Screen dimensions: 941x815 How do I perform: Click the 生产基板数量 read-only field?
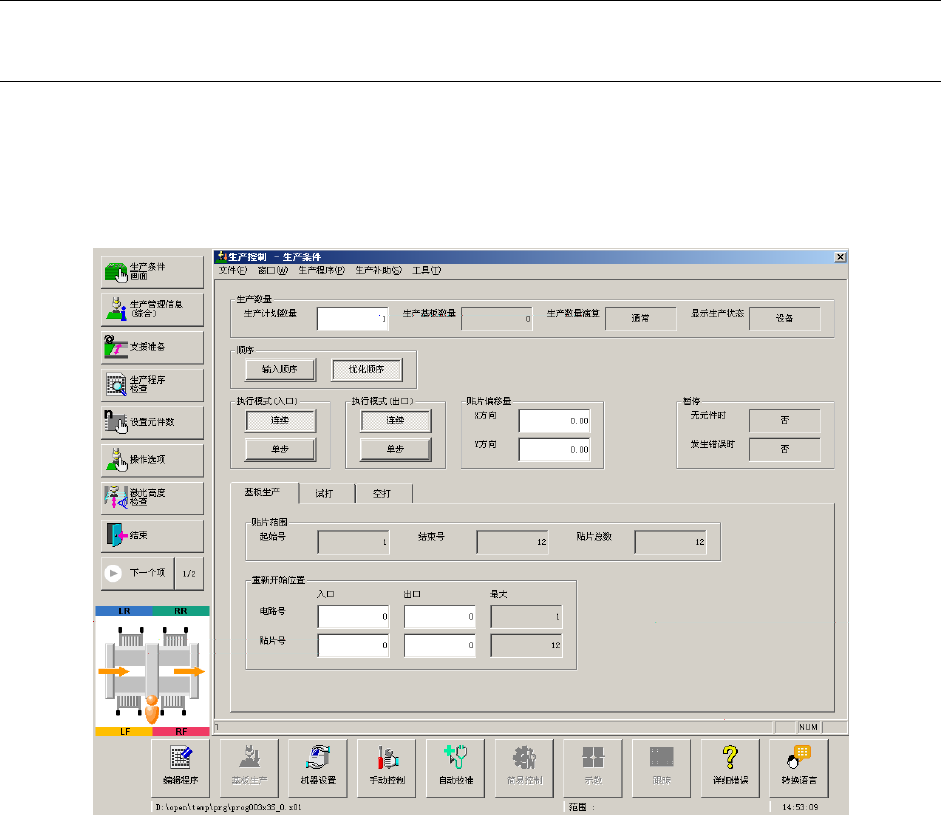(497, 319)
